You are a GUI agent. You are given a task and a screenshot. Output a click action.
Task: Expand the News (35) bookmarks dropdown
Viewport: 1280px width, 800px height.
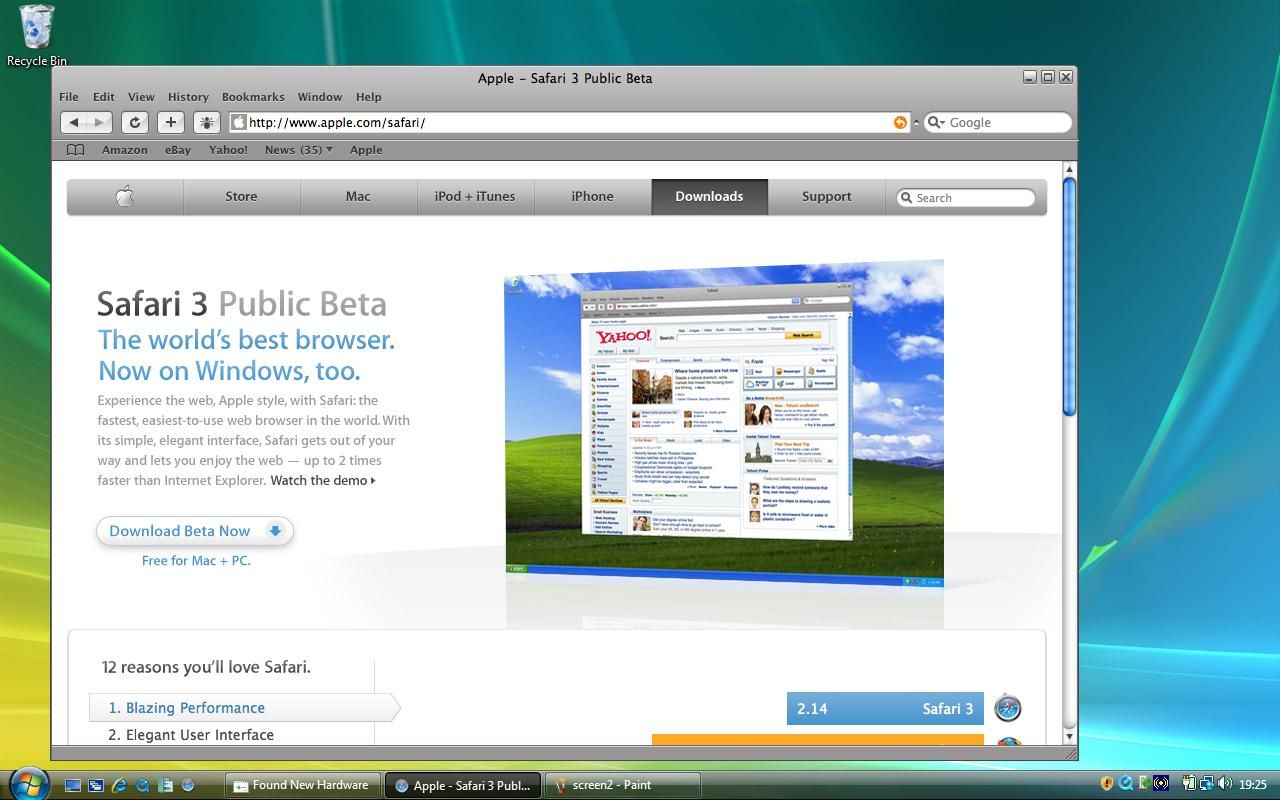(x=329, y=150)
